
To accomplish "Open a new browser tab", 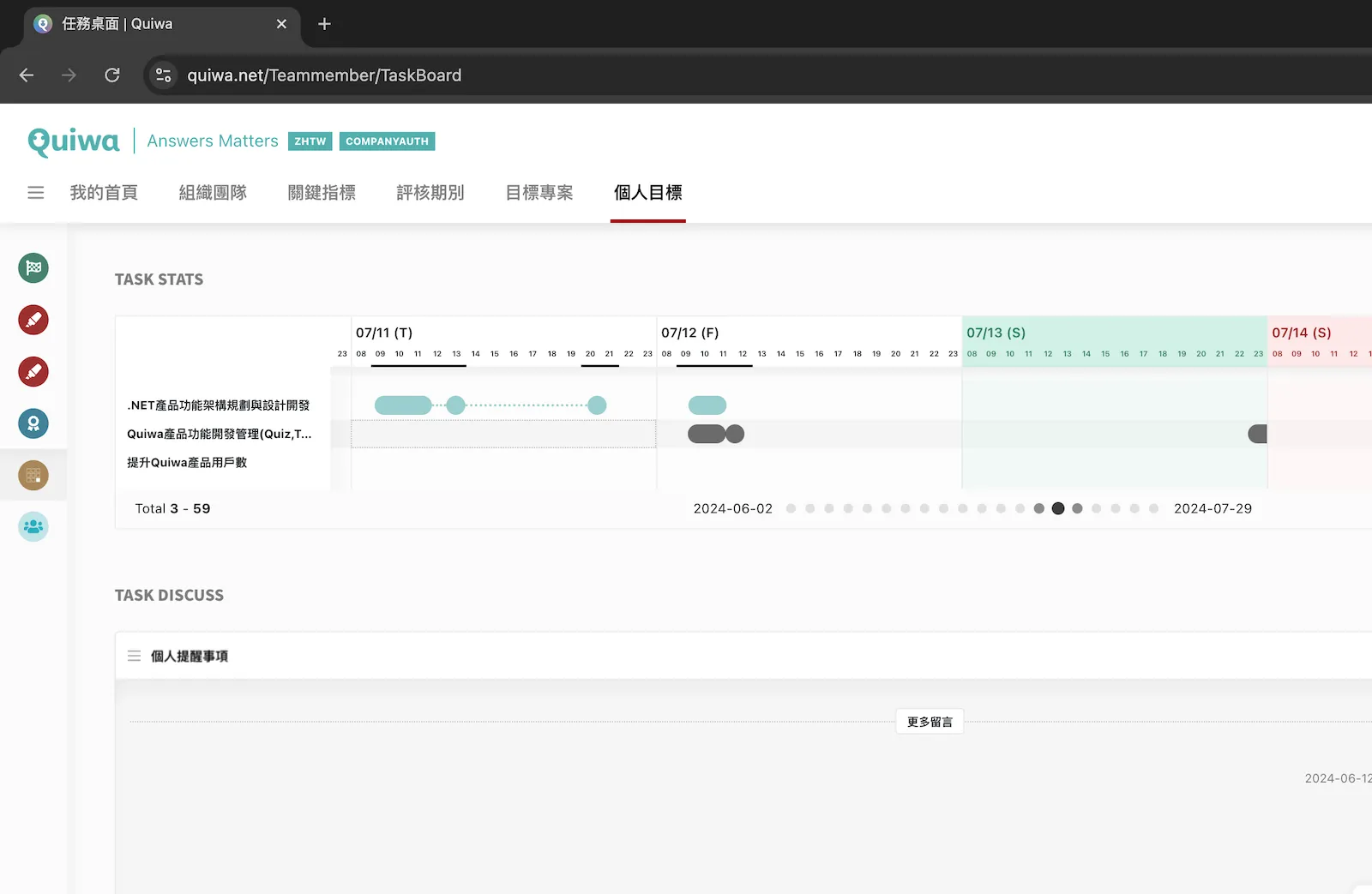I will coord(324,24).
